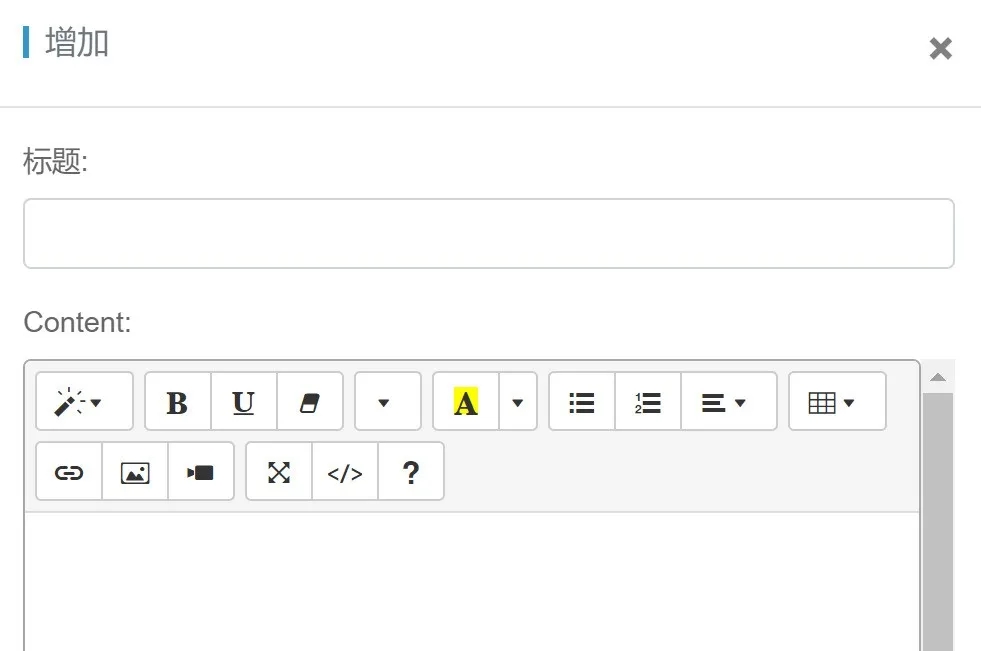
Task: Click the Insert Video camera icon
Action: 201,472
